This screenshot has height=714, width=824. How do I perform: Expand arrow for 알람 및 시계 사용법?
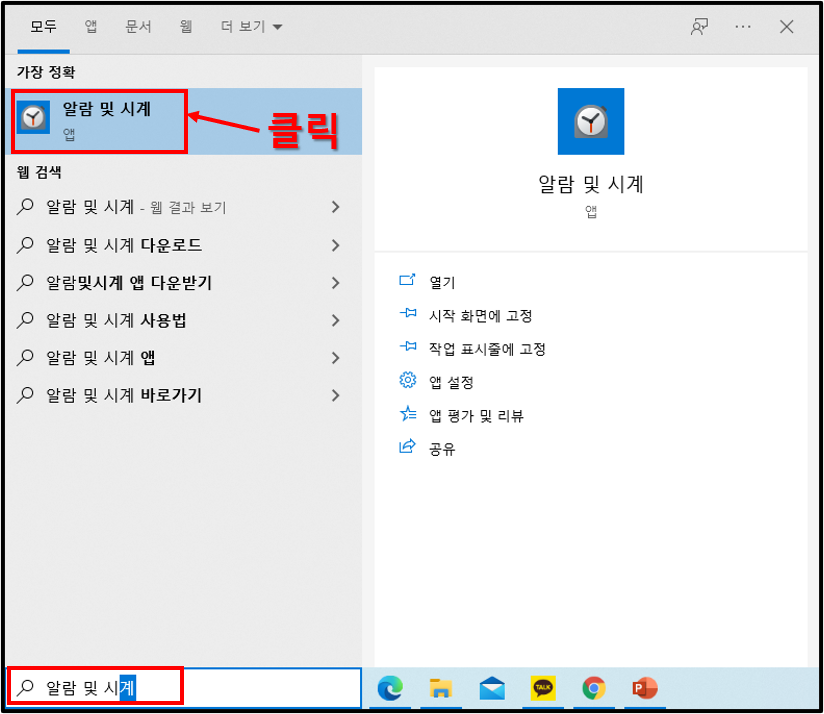point(335,320)
